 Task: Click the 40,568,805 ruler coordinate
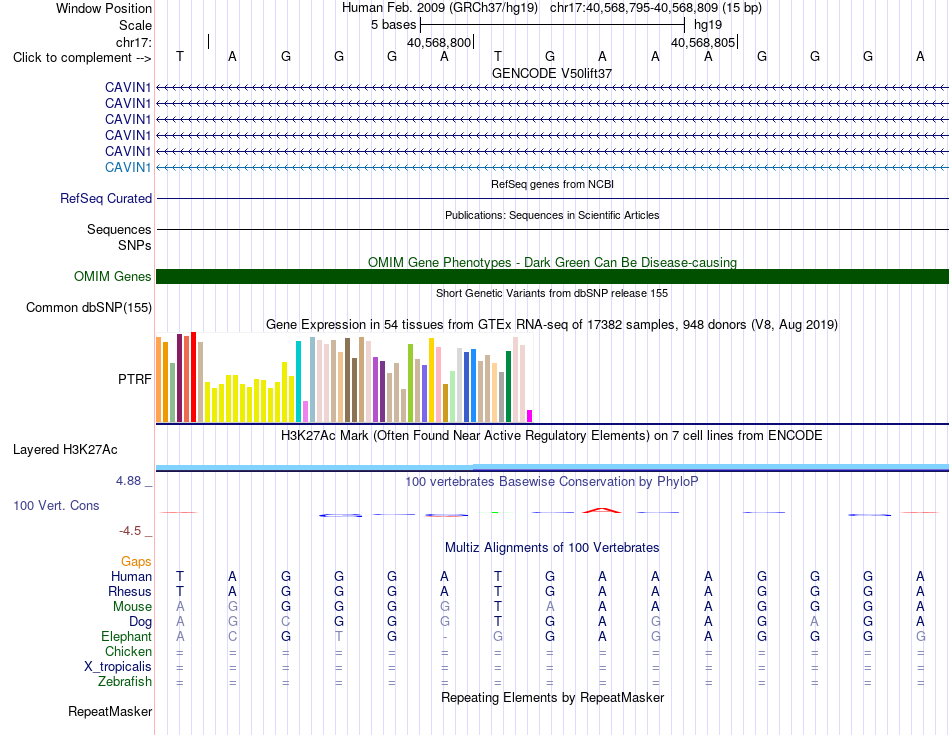703,42
